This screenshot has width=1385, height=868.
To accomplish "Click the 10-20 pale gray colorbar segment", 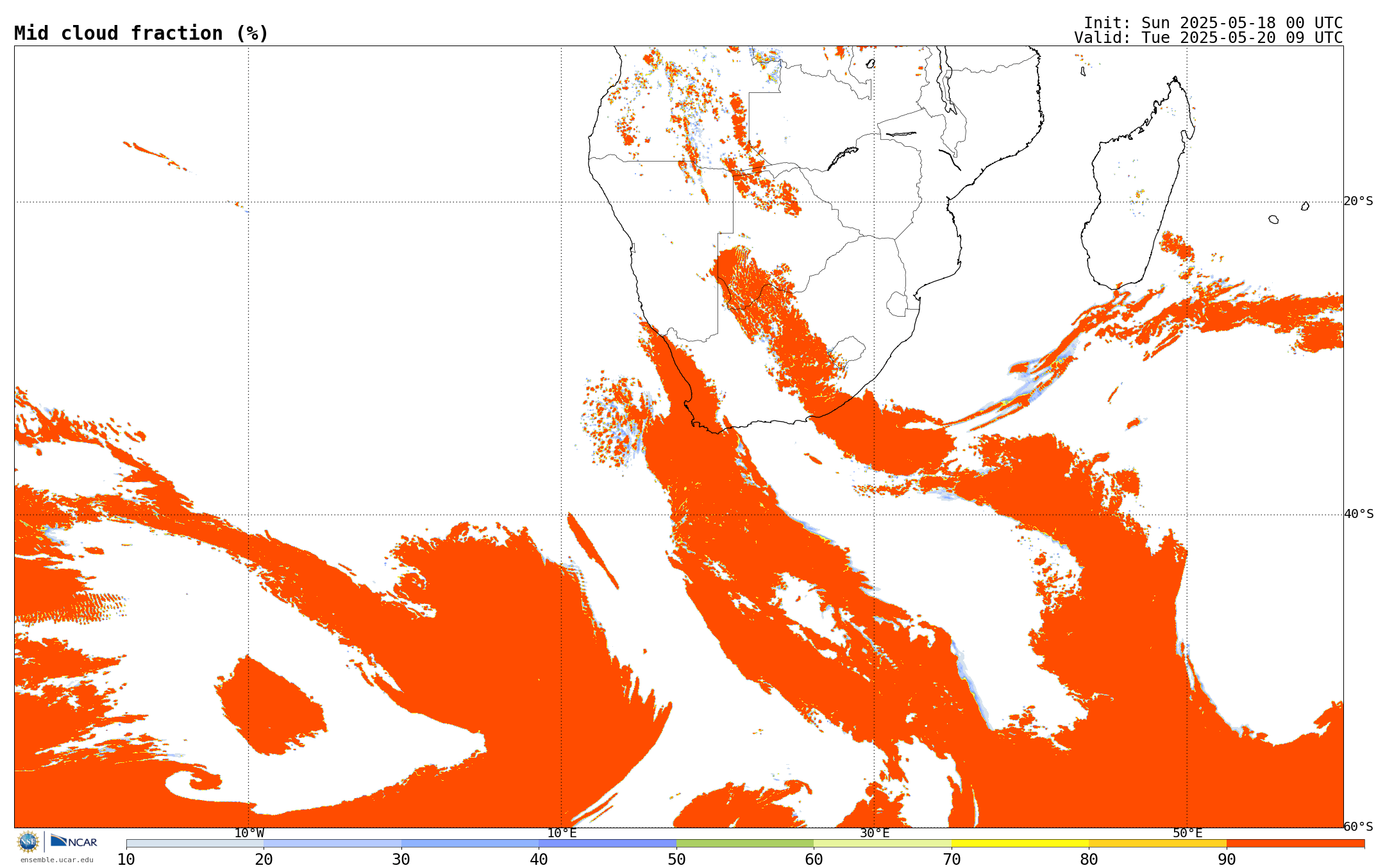I will click(x=195, y=844).
